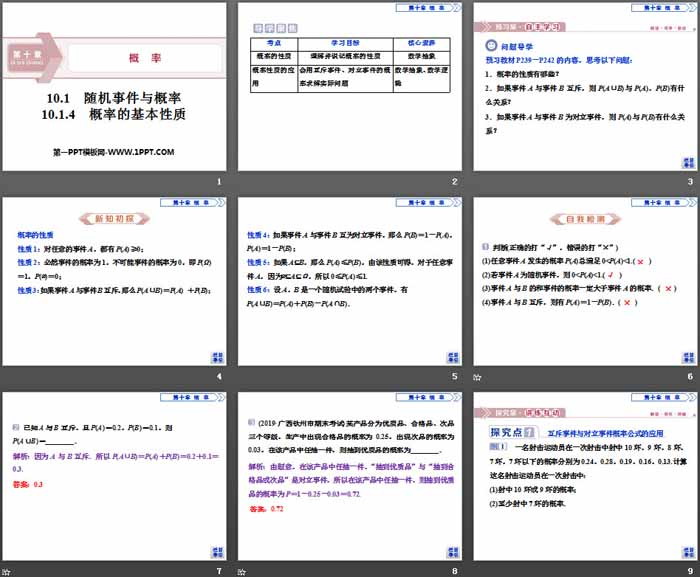Click the slide number 5 label

pos(454,376)
